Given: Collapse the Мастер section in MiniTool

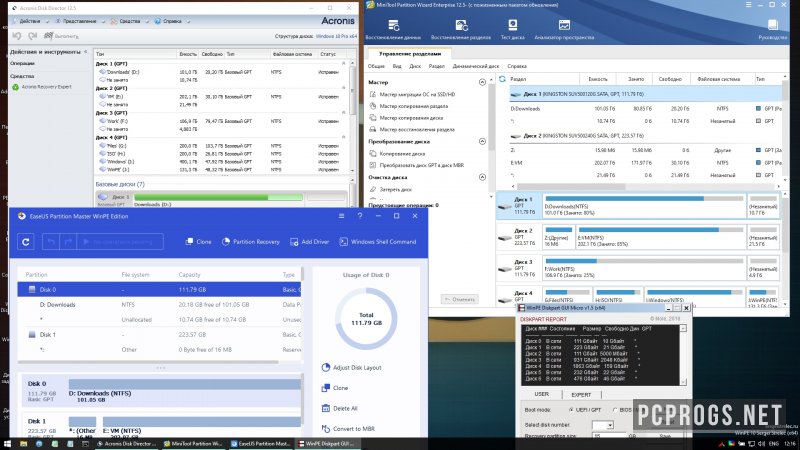Looking at the screenshot, I should [482, 82].
